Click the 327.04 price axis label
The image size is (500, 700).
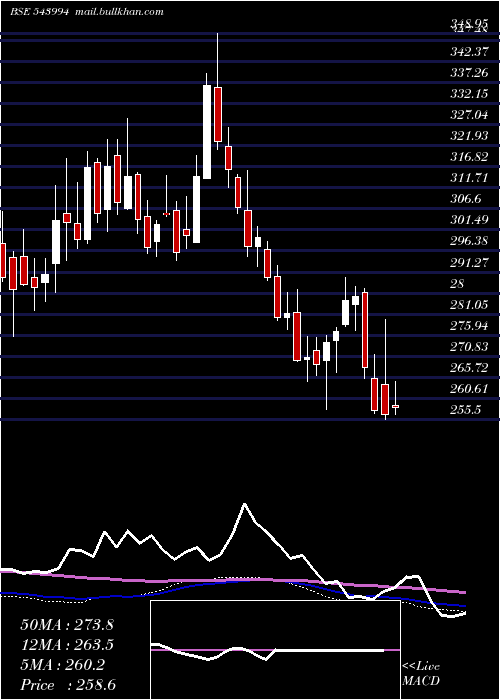pyautogui.click(x=469, y=115)
